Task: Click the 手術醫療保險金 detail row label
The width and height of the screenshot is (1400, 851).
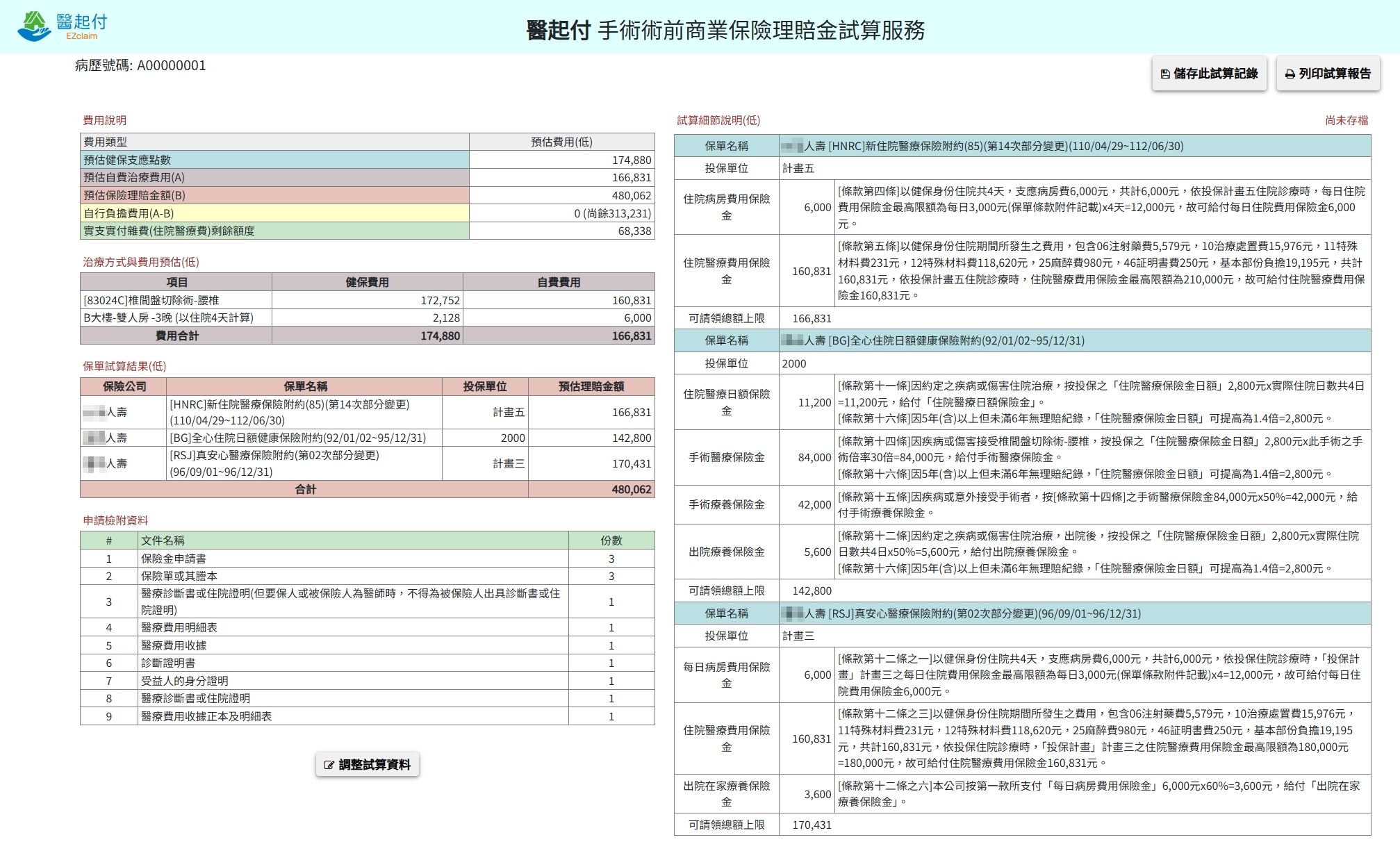Action: (726, 457)
